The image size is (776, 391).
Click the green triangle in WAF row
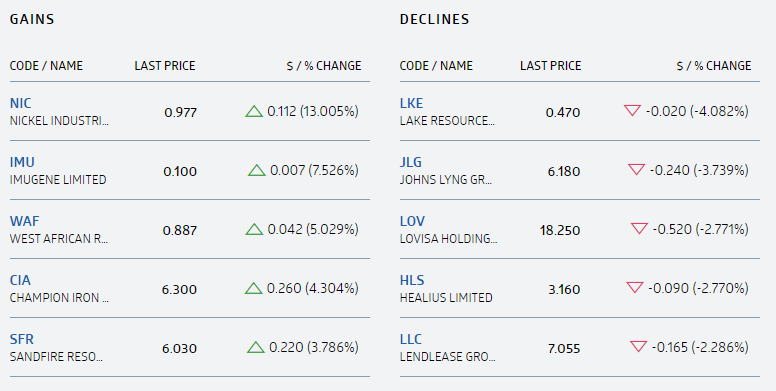[254, 229]
